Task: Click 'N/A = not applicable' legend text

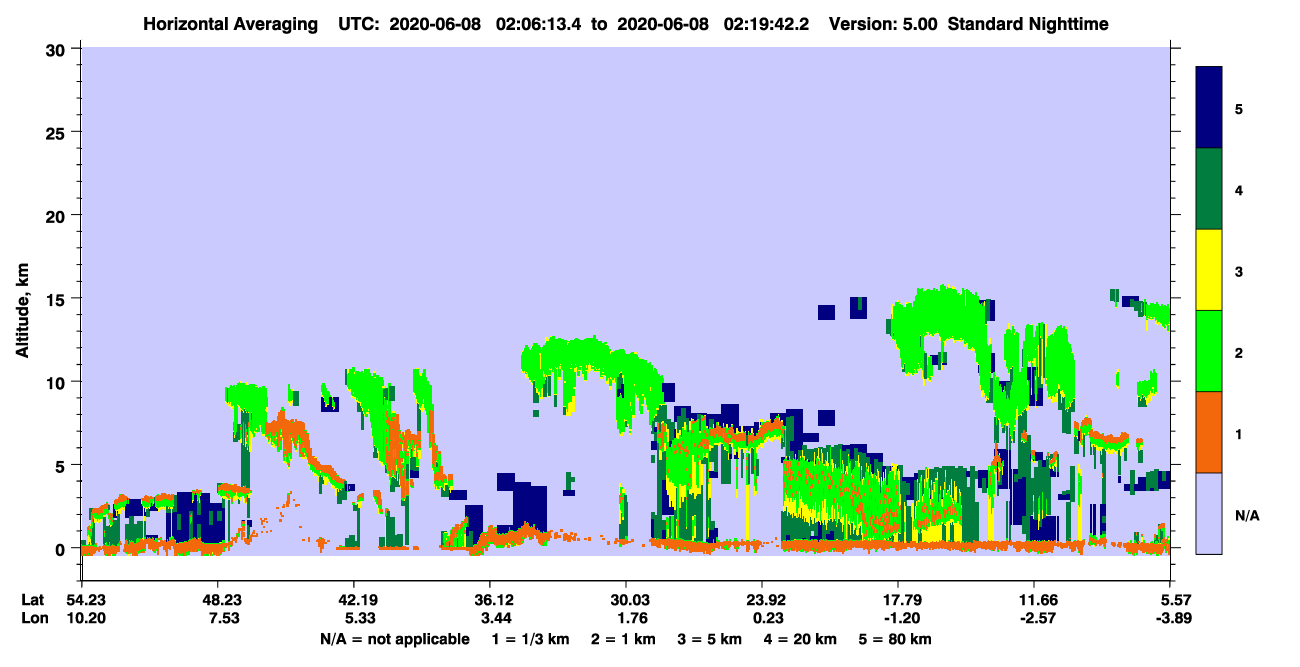Action: [395, 639]
